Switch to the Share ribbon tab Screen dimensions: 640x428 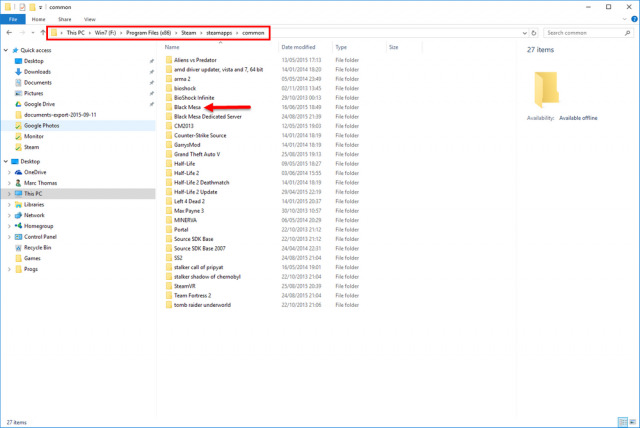pyautogui.click(x=64, y=19)
